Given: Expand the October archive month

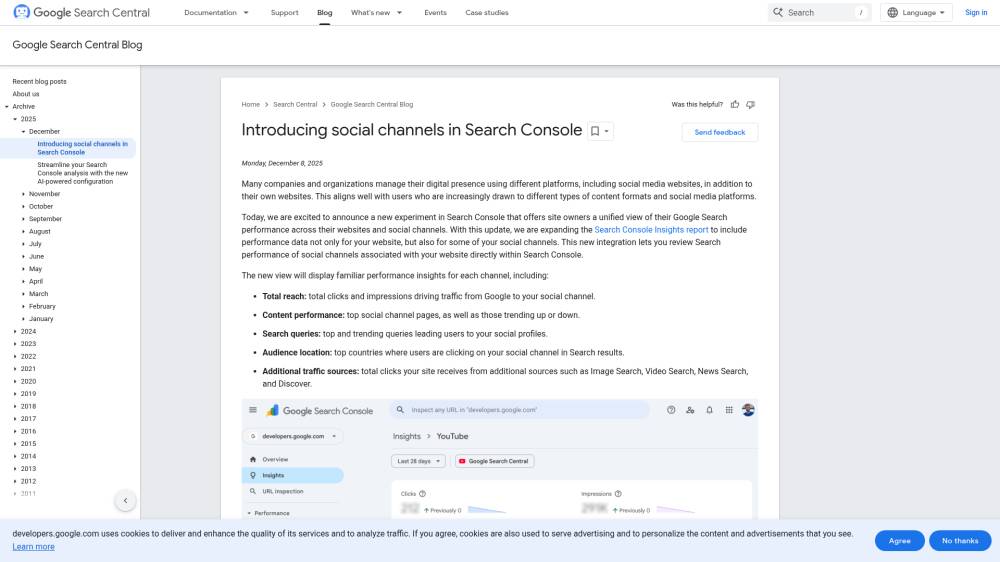Looking at the screenshot, I should (x=24, y=207).
